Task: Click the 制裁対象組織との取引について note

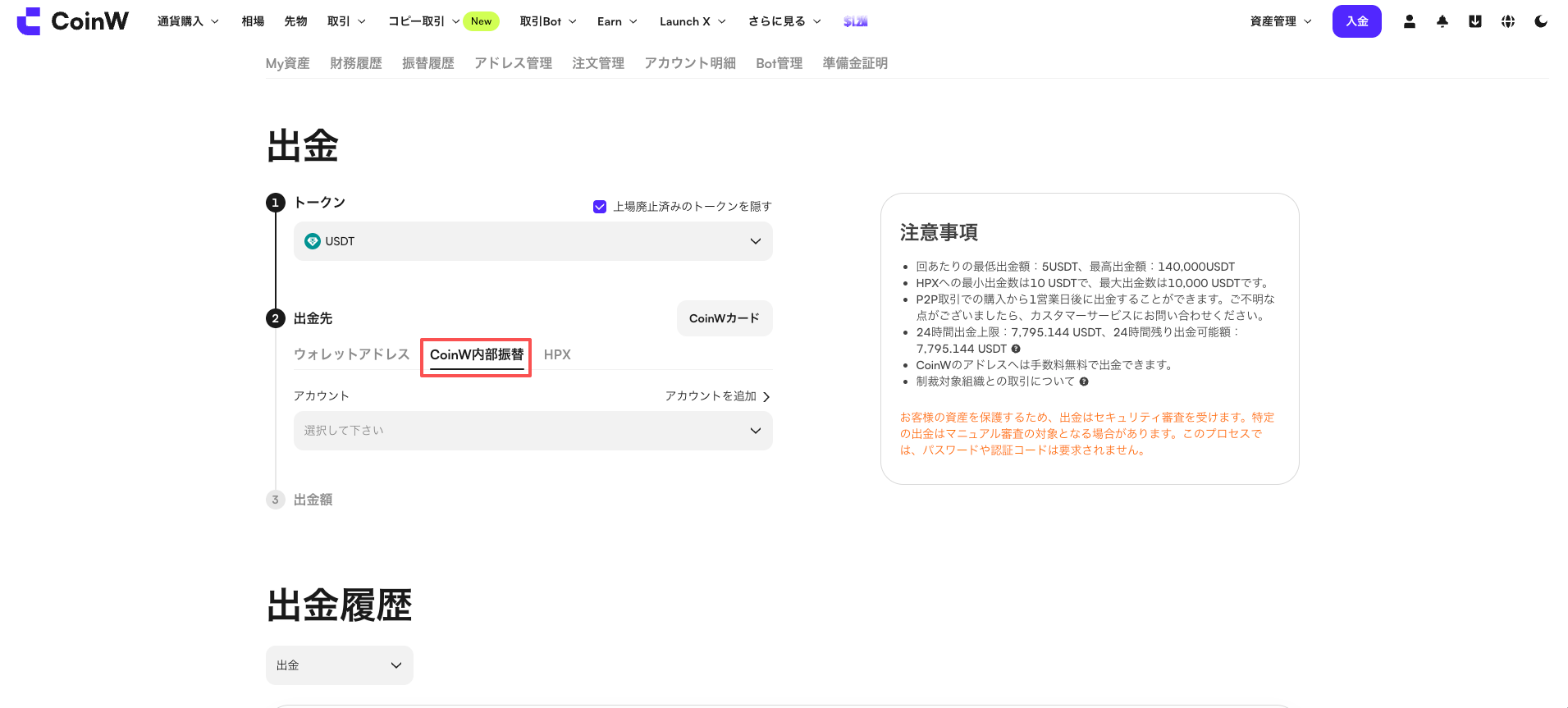Action: tap(995, 381)
